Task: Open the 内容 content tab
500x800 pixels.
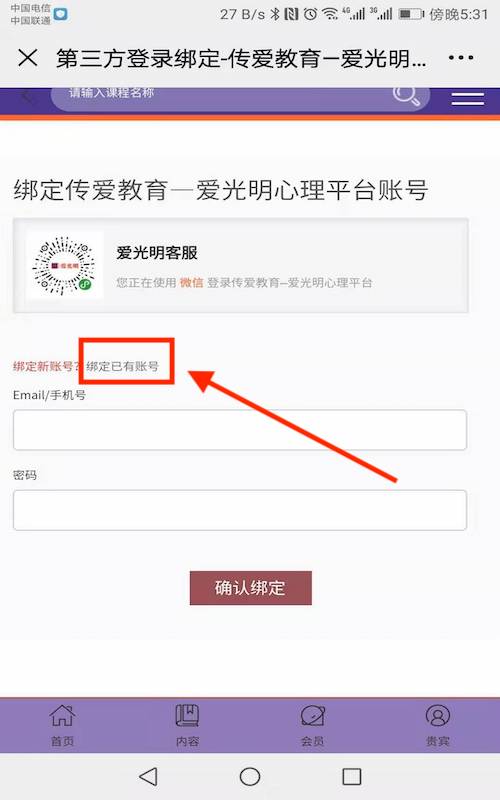Action: pos(187,725)
